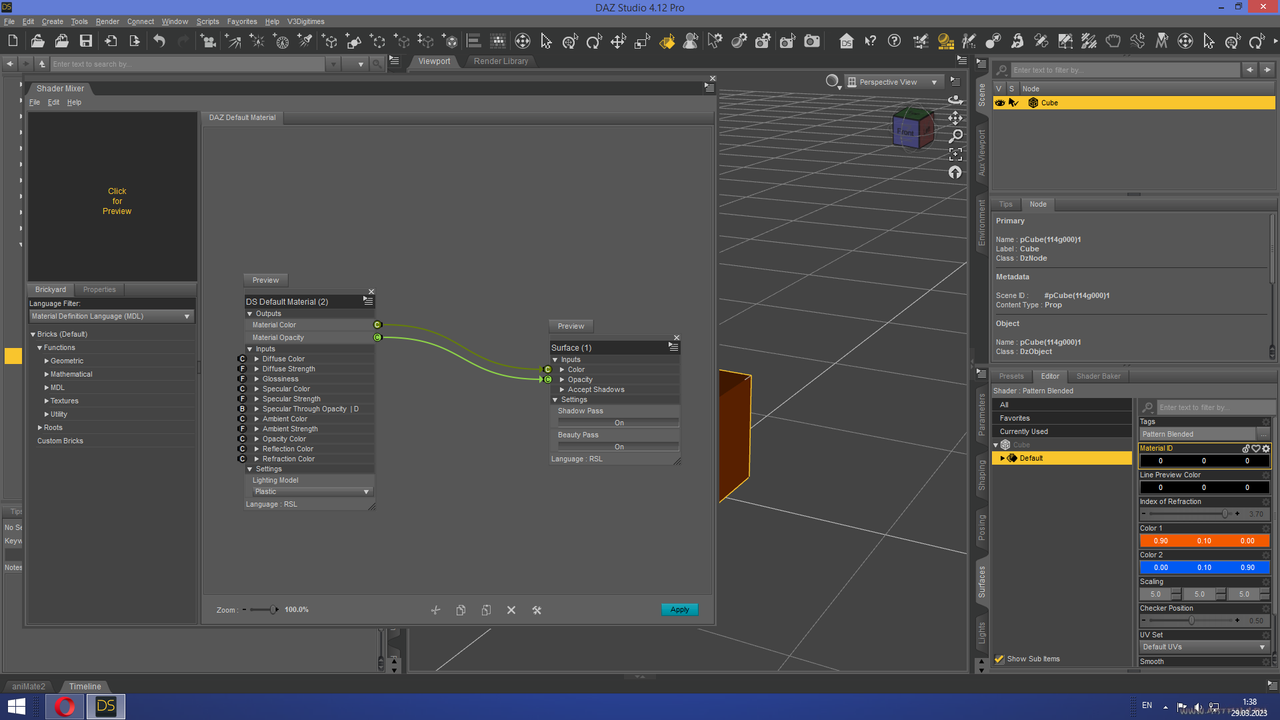Screen dimensions: 1280x720
Task: Open Shader Mixer Edit menu
Action: click(54, 102)
